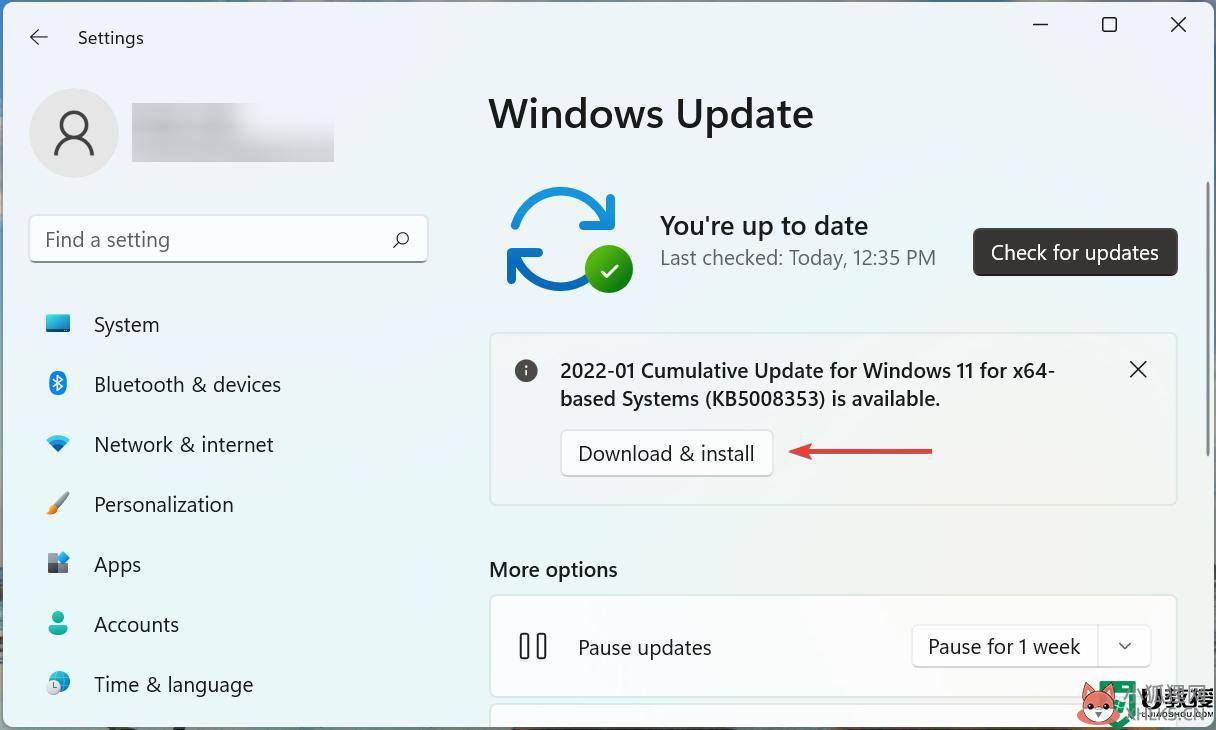Select the Bluetooth icon

click(58, 383)
